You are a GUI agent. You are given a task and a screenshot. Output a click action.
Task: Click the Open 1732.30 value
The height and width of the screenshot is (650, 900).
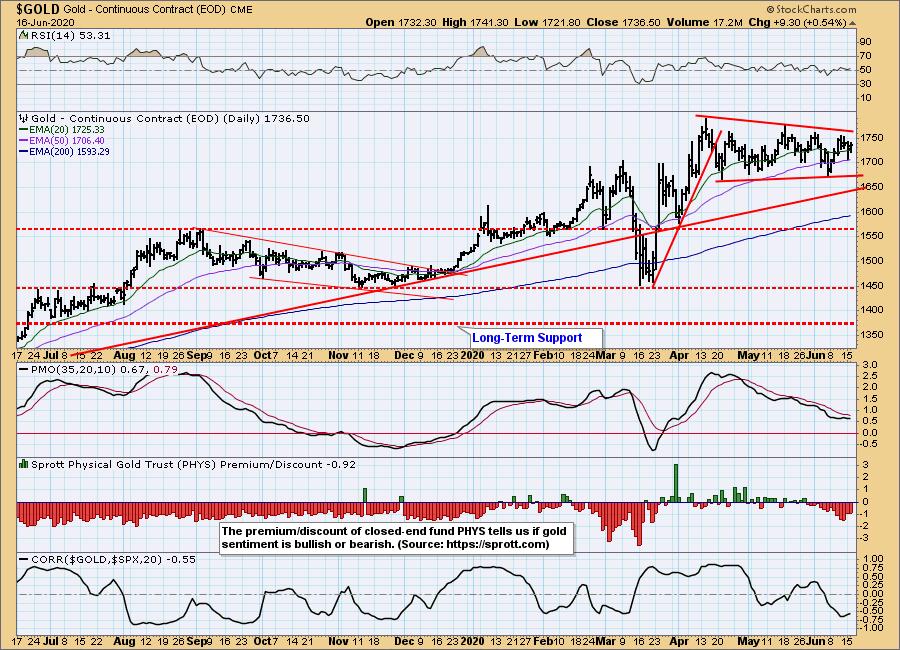click(x=401, y=22)
